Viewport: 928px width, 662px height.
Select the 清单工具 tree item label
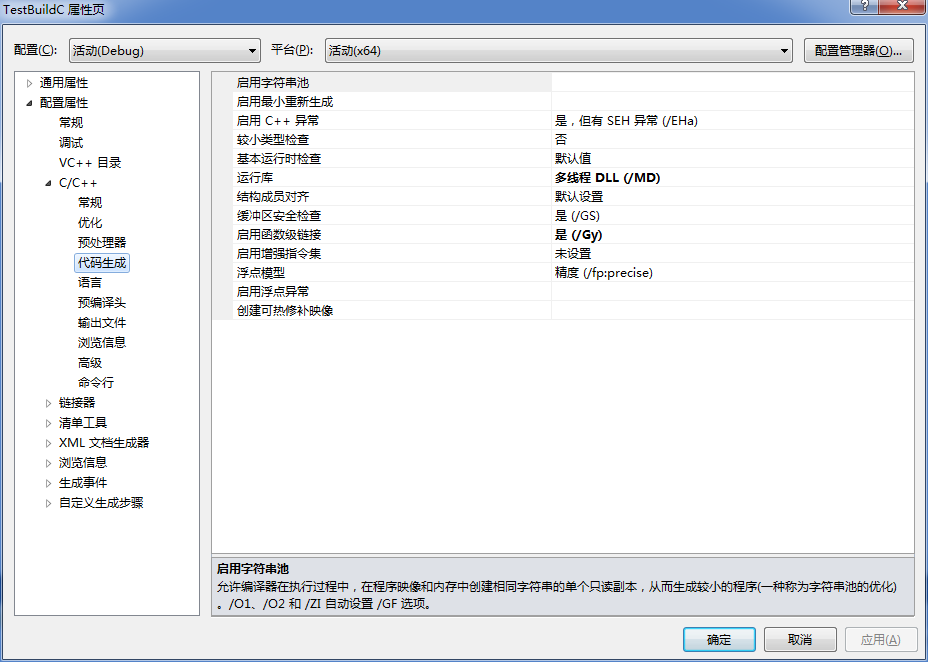coord(83,423)
